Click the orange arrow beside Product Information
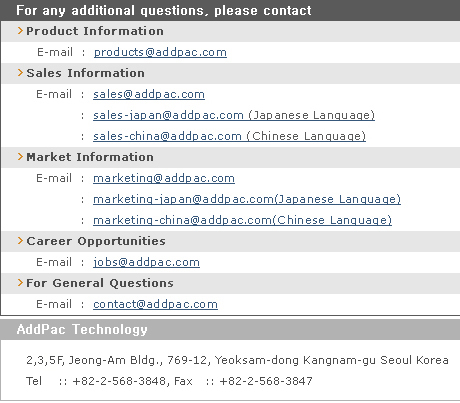Screen dimensions: 460x403 click(20, 31)
